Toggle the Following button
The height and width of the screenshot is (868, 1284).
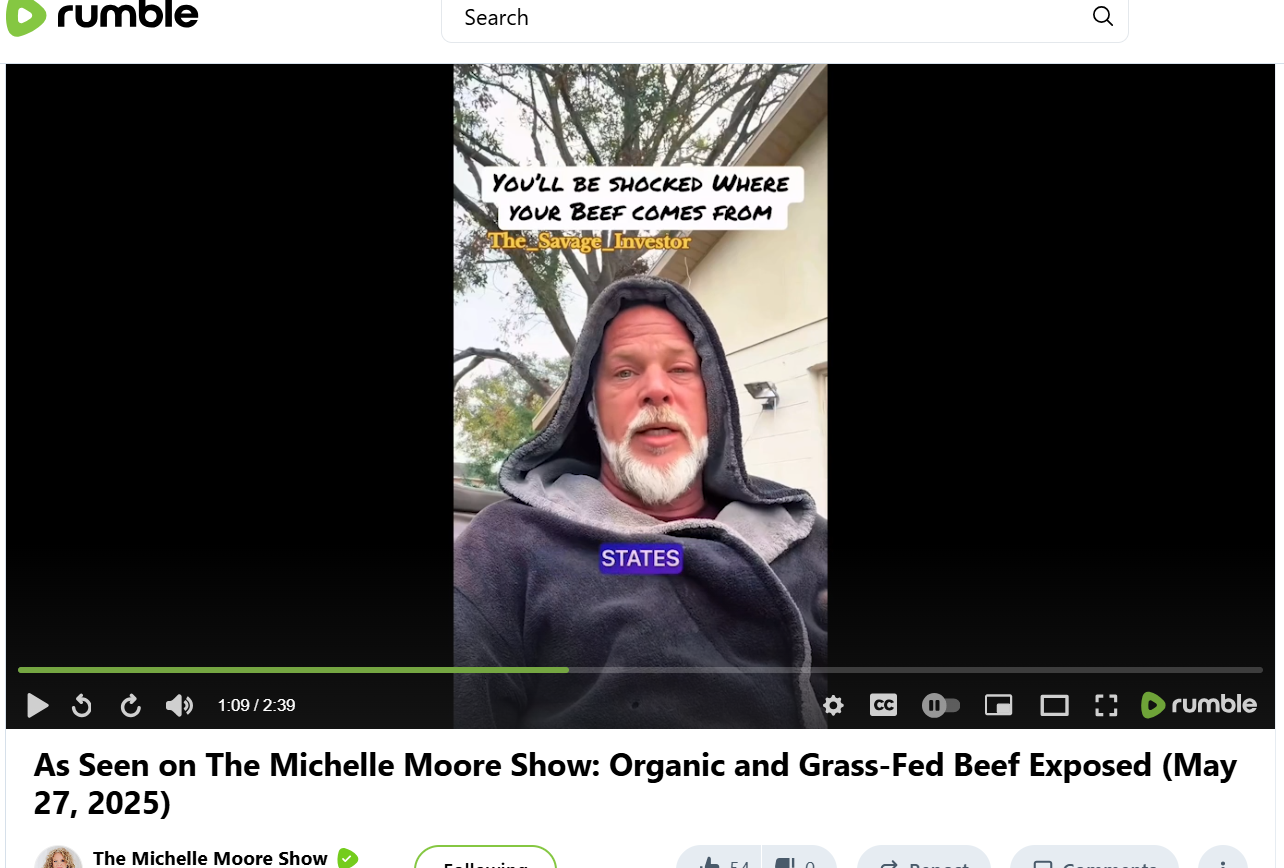pos(485,858)
